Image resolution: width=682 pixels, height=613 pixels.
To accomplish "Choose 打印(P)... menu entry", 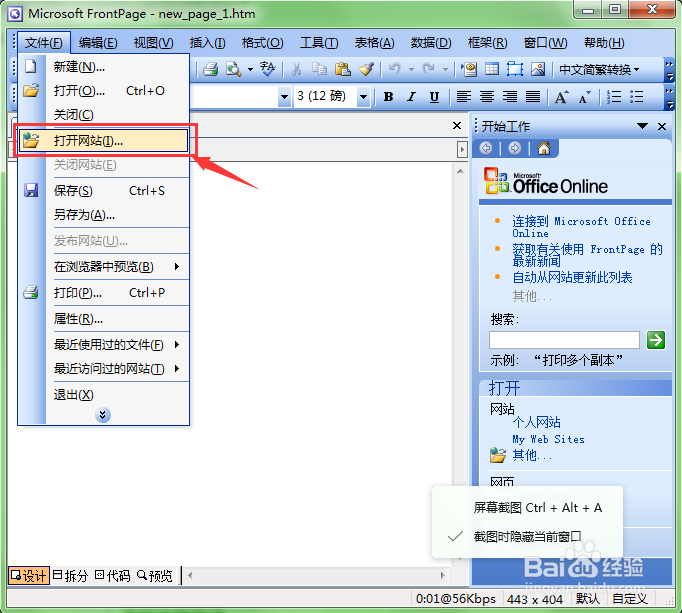I will coord(104,293).
